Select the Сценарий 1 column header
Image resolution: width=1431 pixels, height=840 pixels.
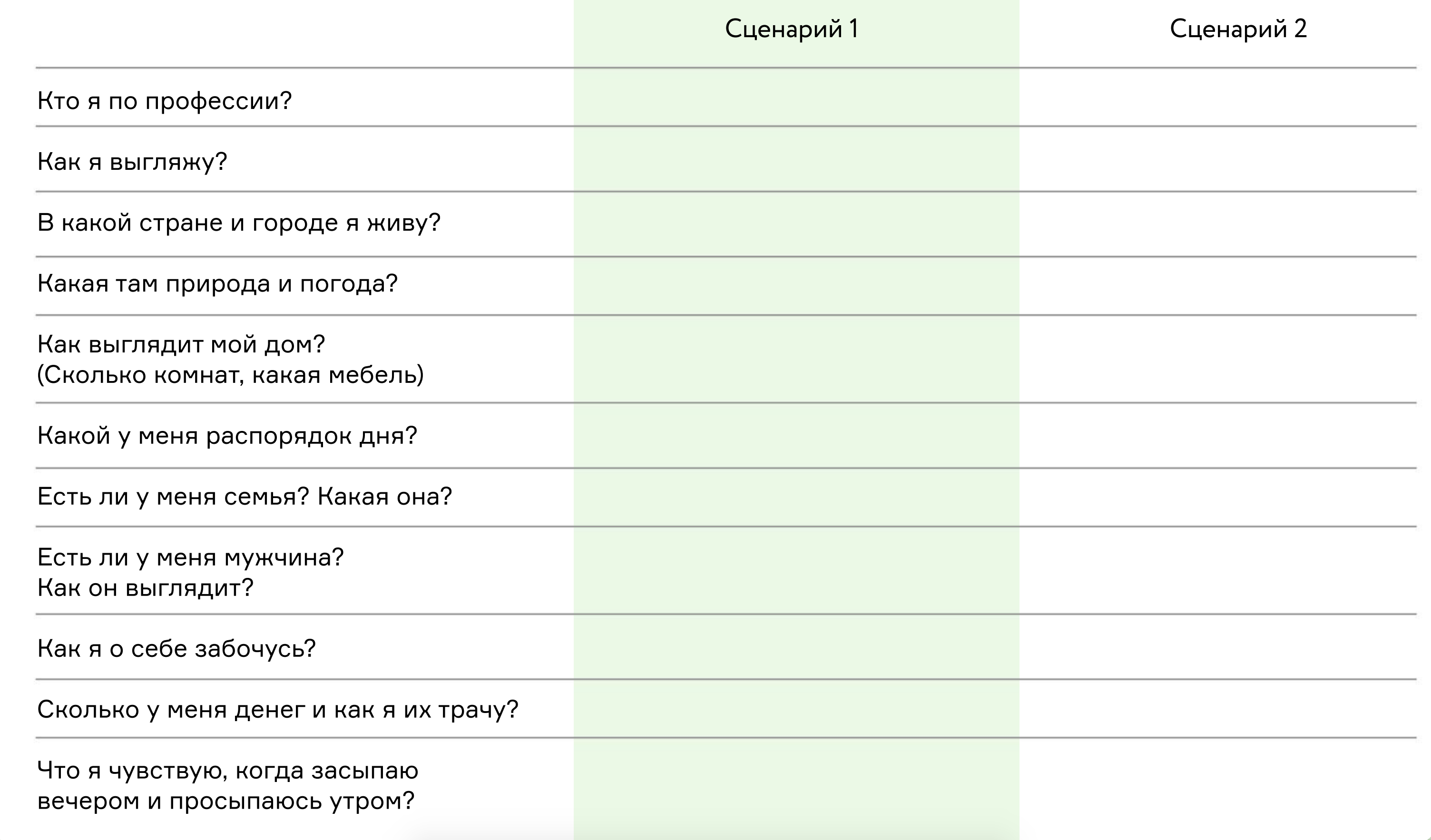tap(792, 29)
